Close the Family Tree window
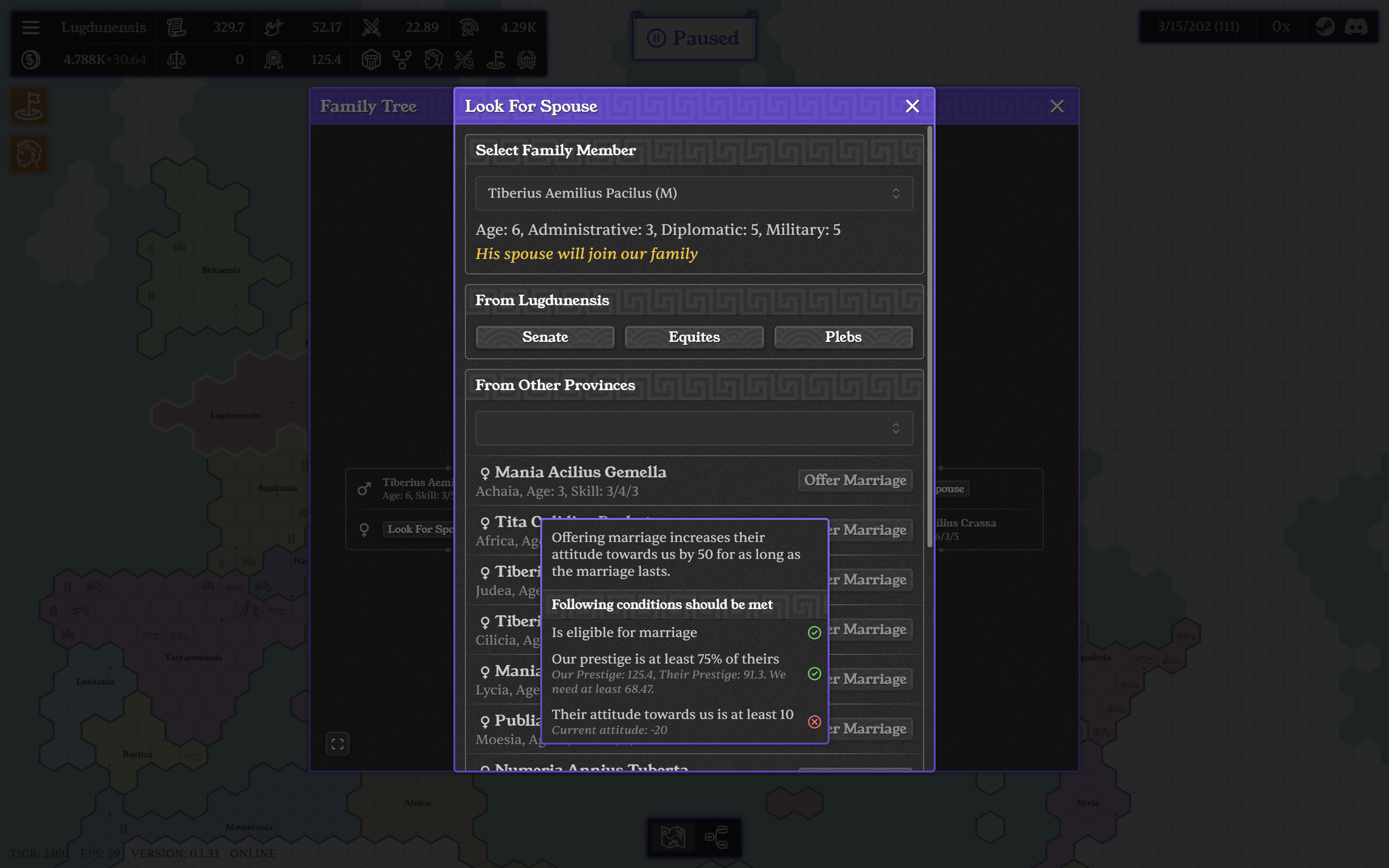 1057,106
